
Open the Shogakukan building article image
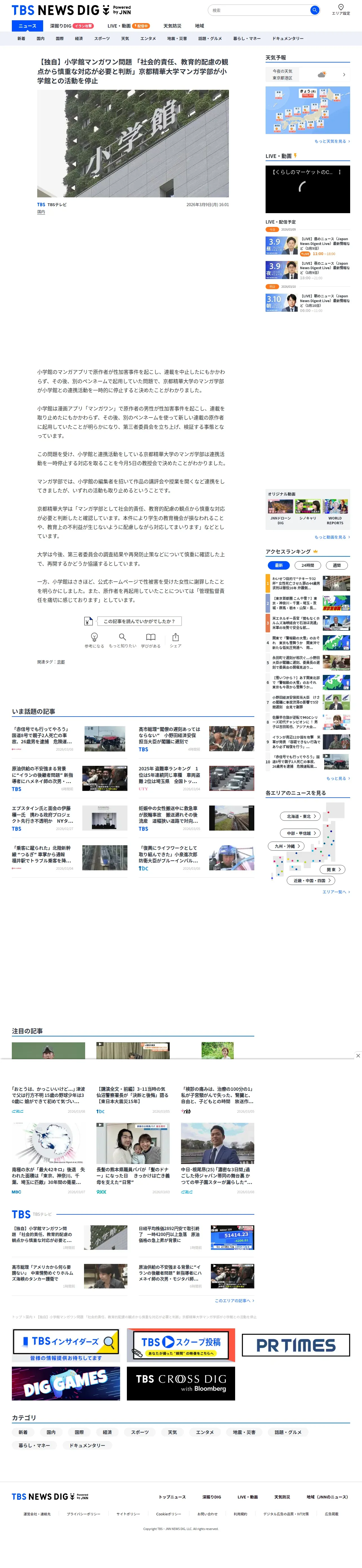point(133,143)
